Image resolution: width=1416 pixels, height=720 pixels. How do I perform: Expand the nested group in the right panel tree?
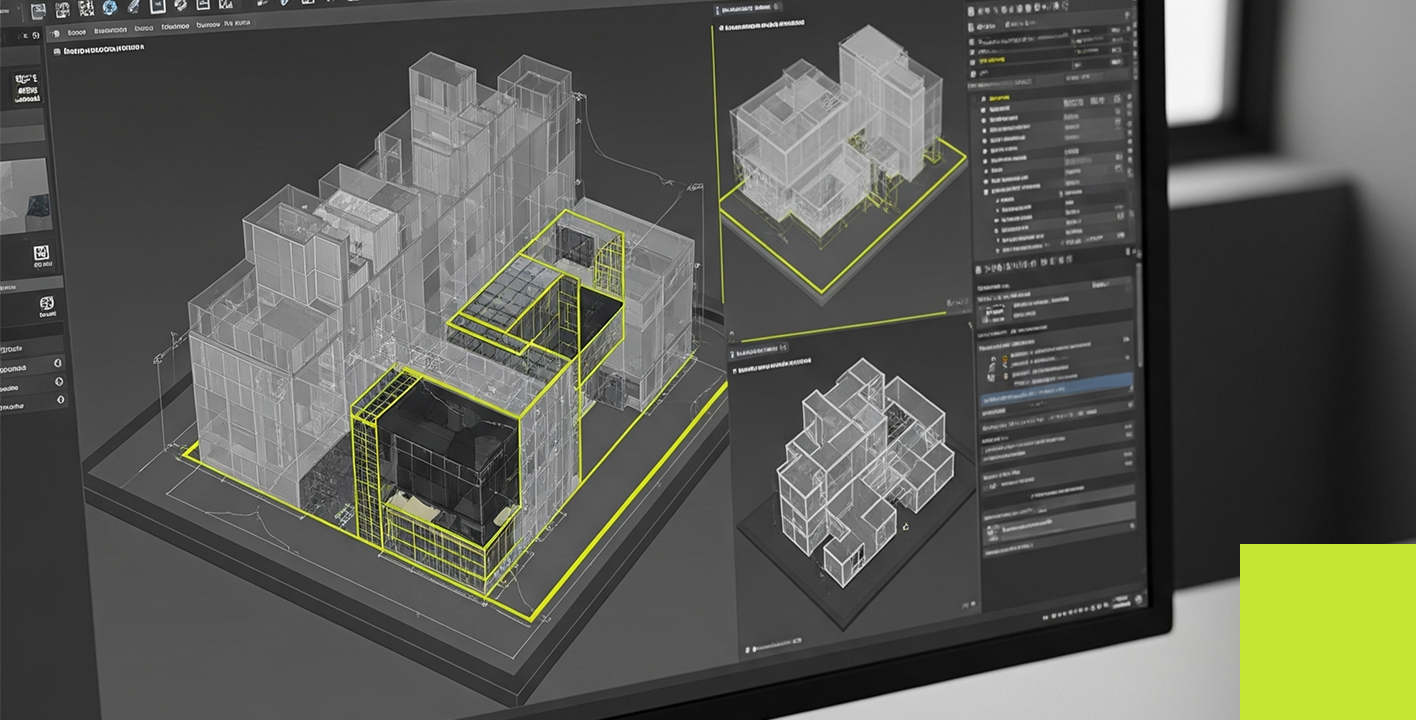click(x=986, y=191)
